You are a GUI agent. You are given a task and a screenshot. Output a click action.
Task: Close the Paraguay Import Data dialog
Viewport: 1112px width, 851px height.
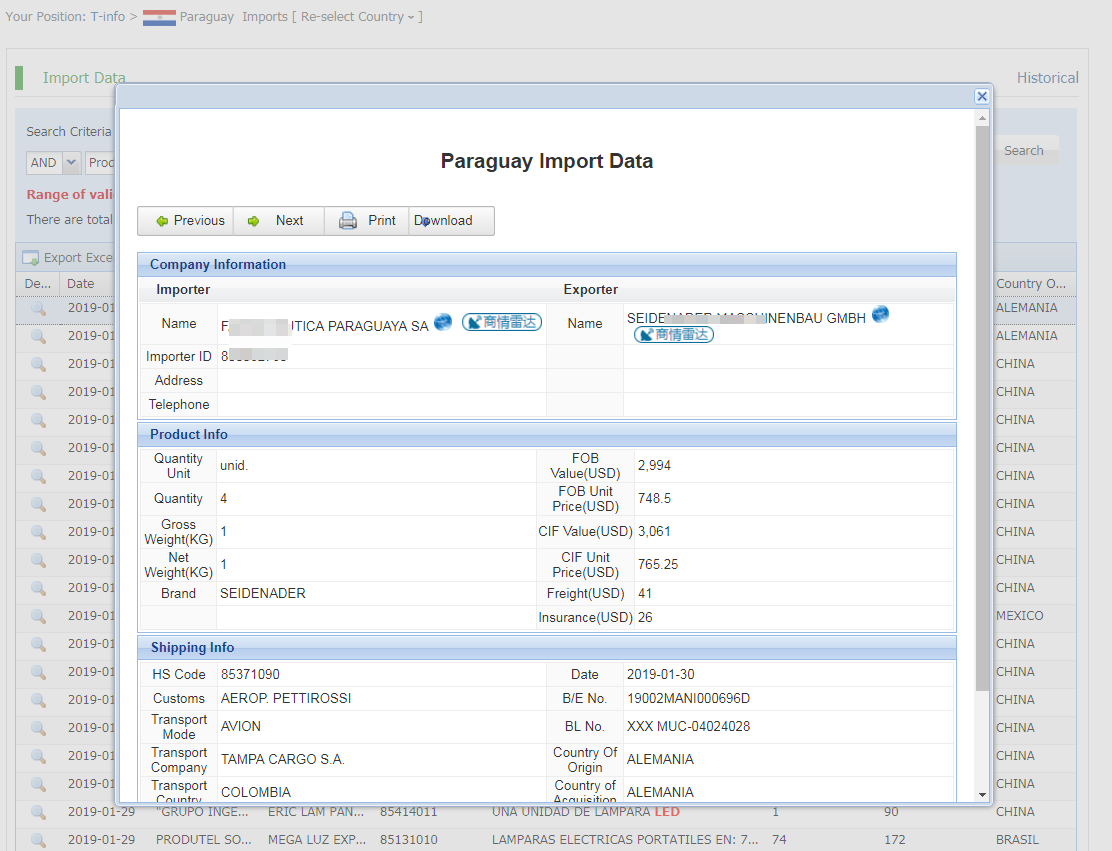click(982, 96)
